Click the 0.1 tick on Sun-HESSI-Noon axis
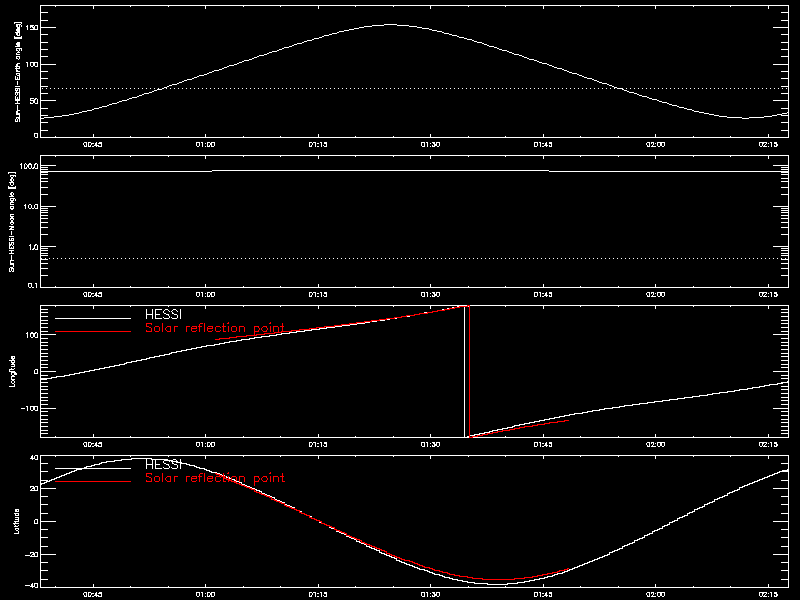 point(33,285)
